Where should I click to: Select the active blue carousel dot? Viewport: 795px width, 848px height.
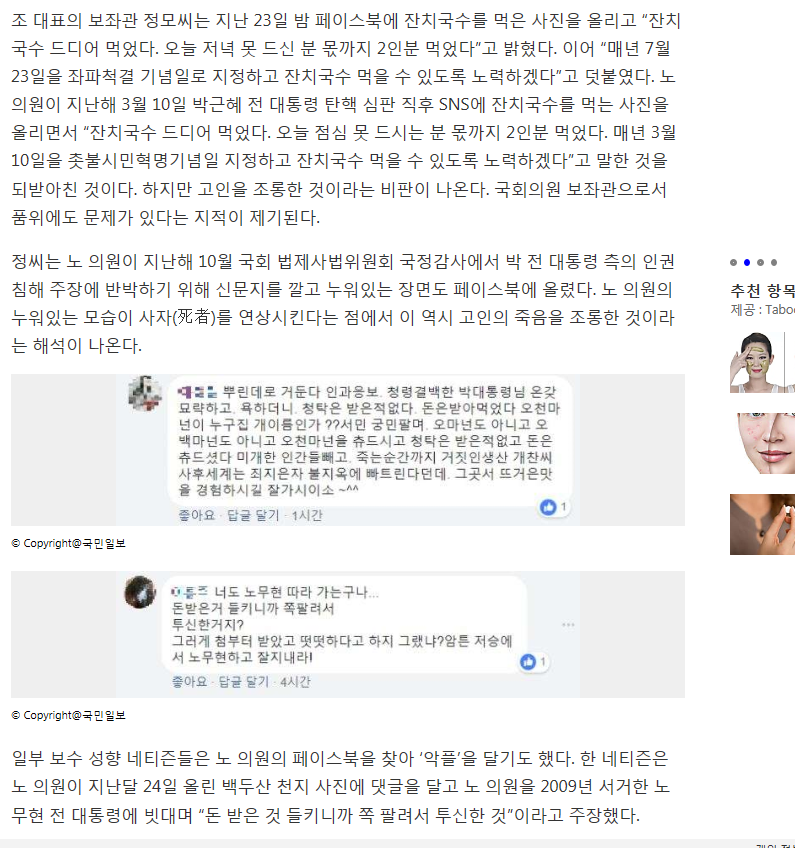(747, 262)
